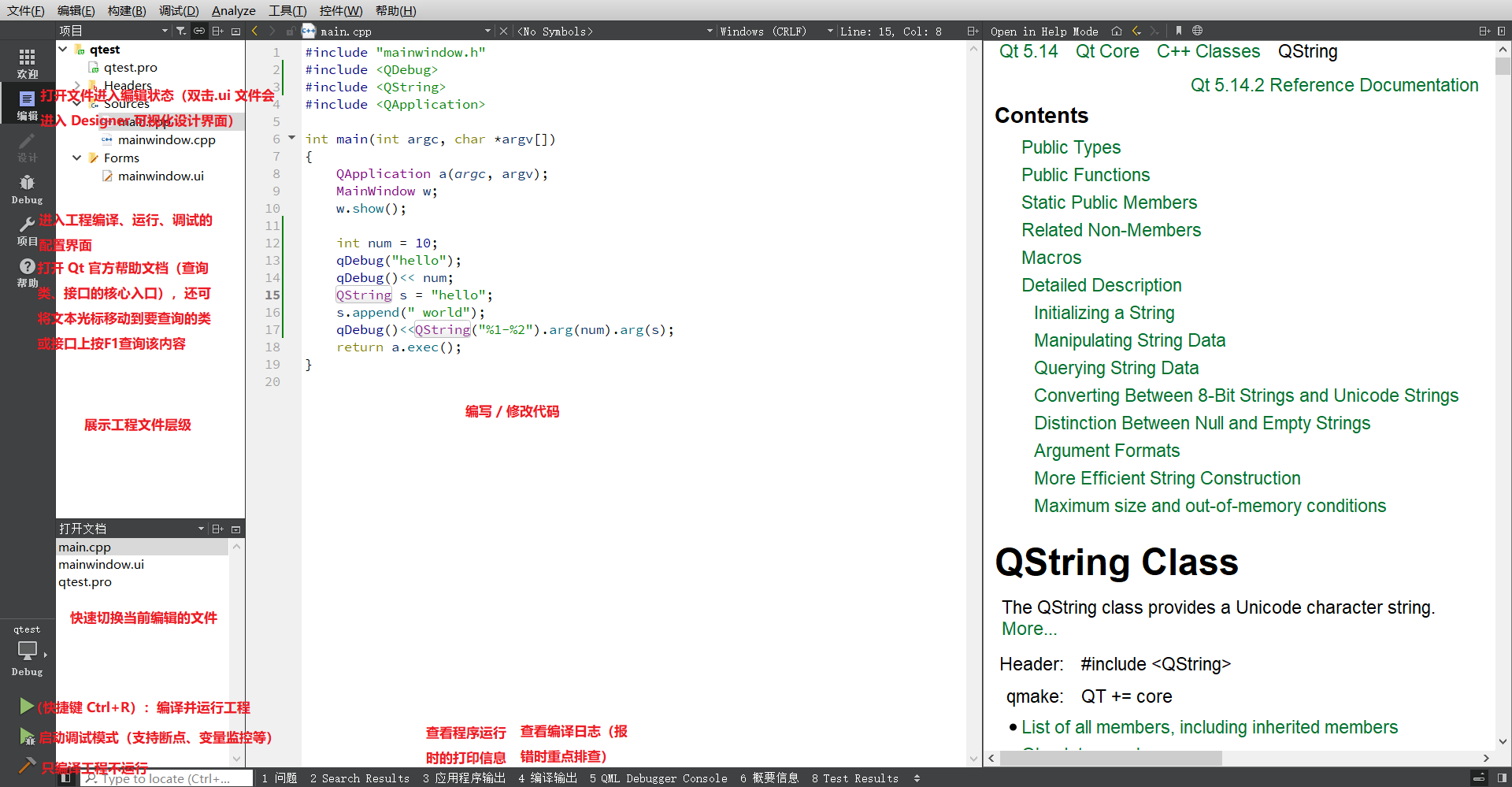This screenshot has height=787, width=1512.
Task: Collapse the qtest project node
Action: 63,49
